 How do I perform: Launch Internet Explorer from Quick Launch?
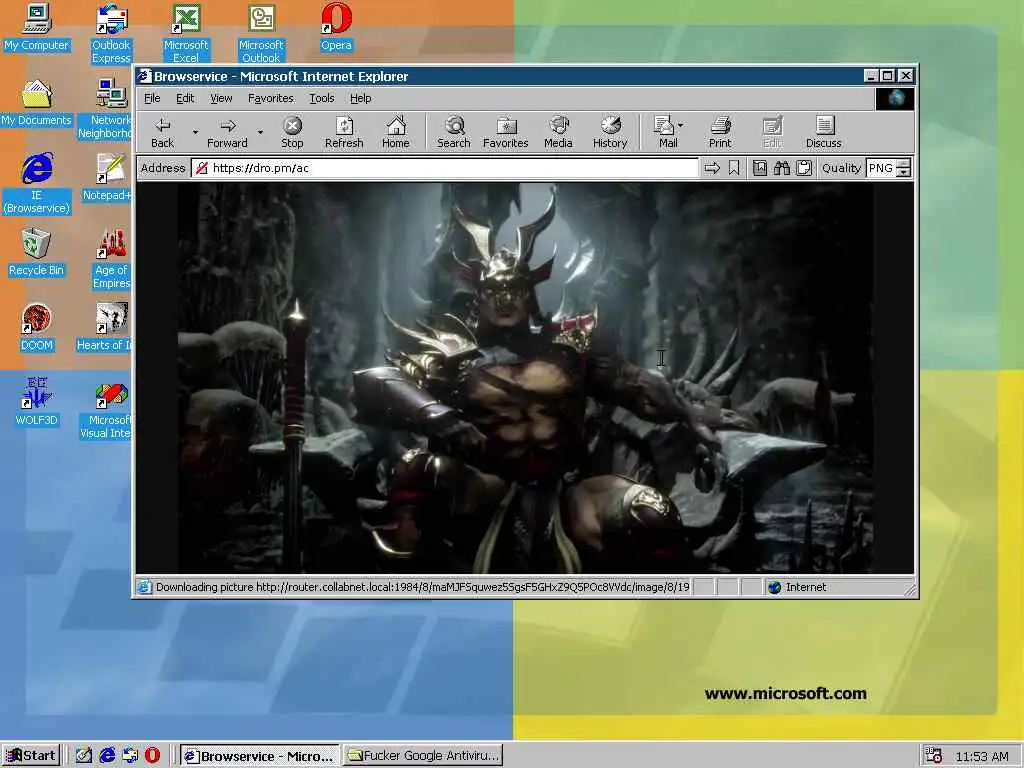point(107,756)
